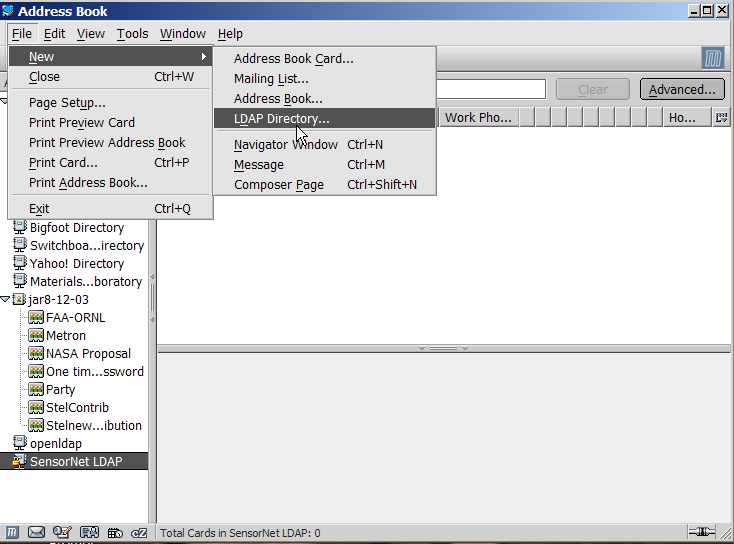Choose Composer Page from submenu
The height and width of the screenshot is (544, 734).
[324, 184]
